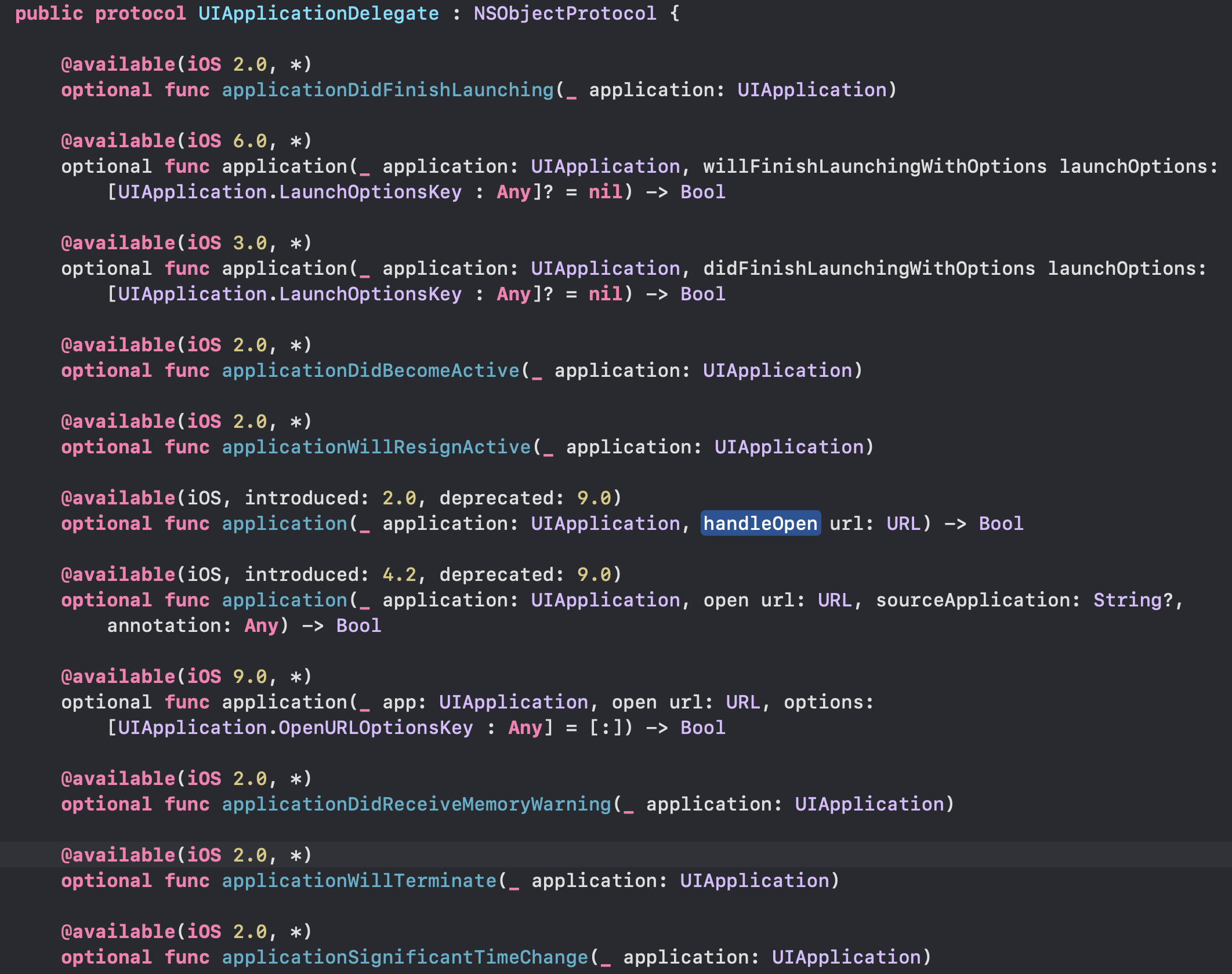Screen dimensions: 1232x974
Task: Click UIApplication.OpenURLOptionsKey type
Action: point(296,728)
